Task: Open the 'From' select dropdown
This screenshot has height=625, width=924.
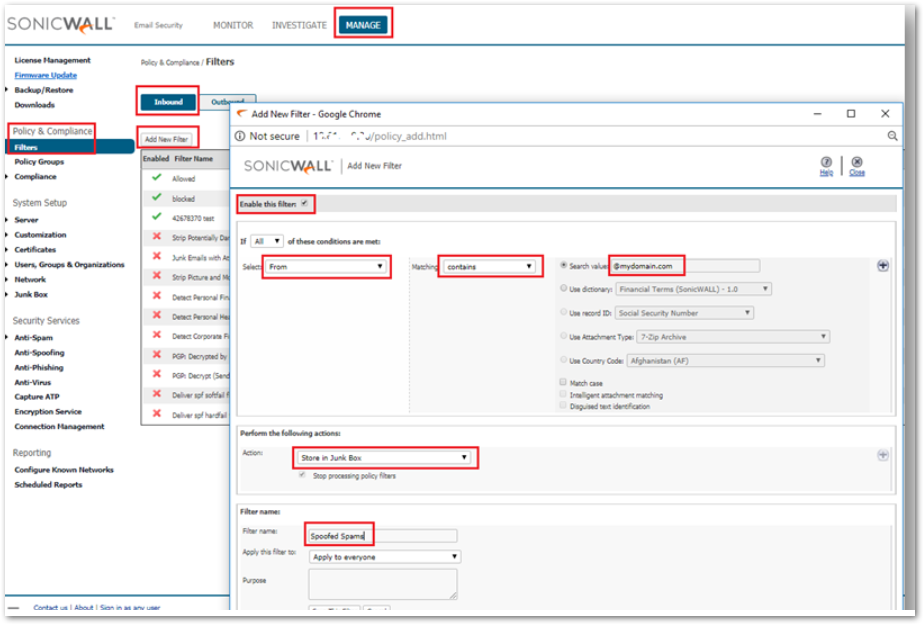Action: 326,267
